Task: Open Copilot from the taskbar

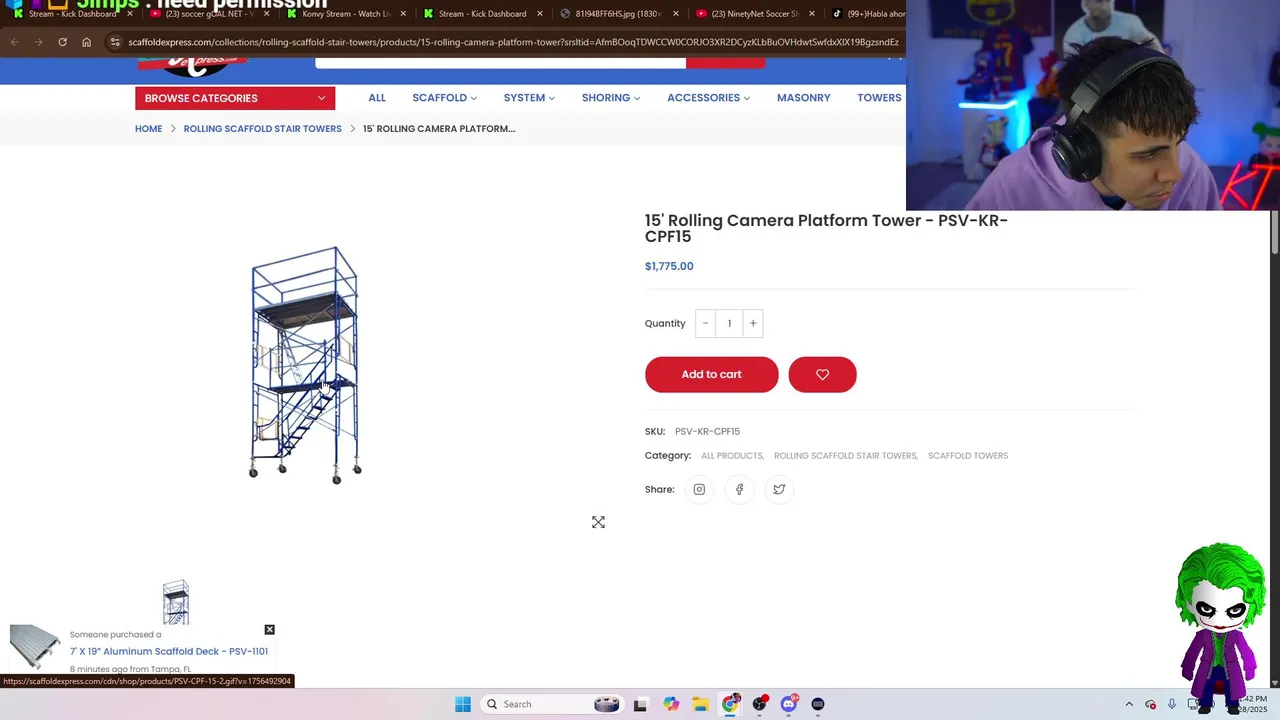Action: [x=670, y=704]
